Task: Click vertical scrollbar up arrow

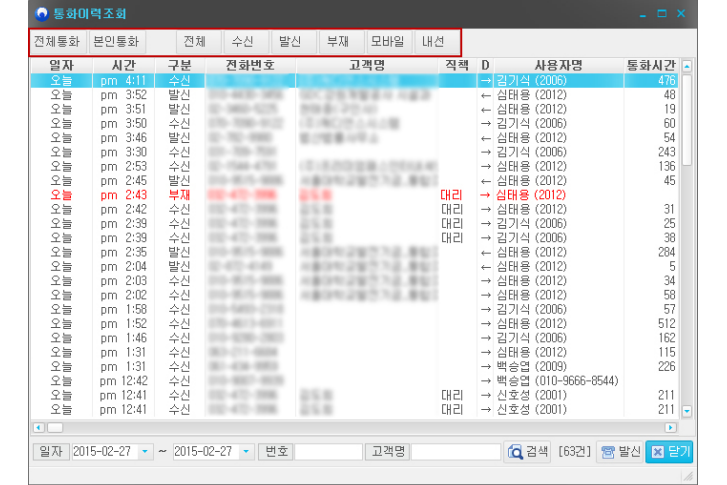Action: [687, 66]
